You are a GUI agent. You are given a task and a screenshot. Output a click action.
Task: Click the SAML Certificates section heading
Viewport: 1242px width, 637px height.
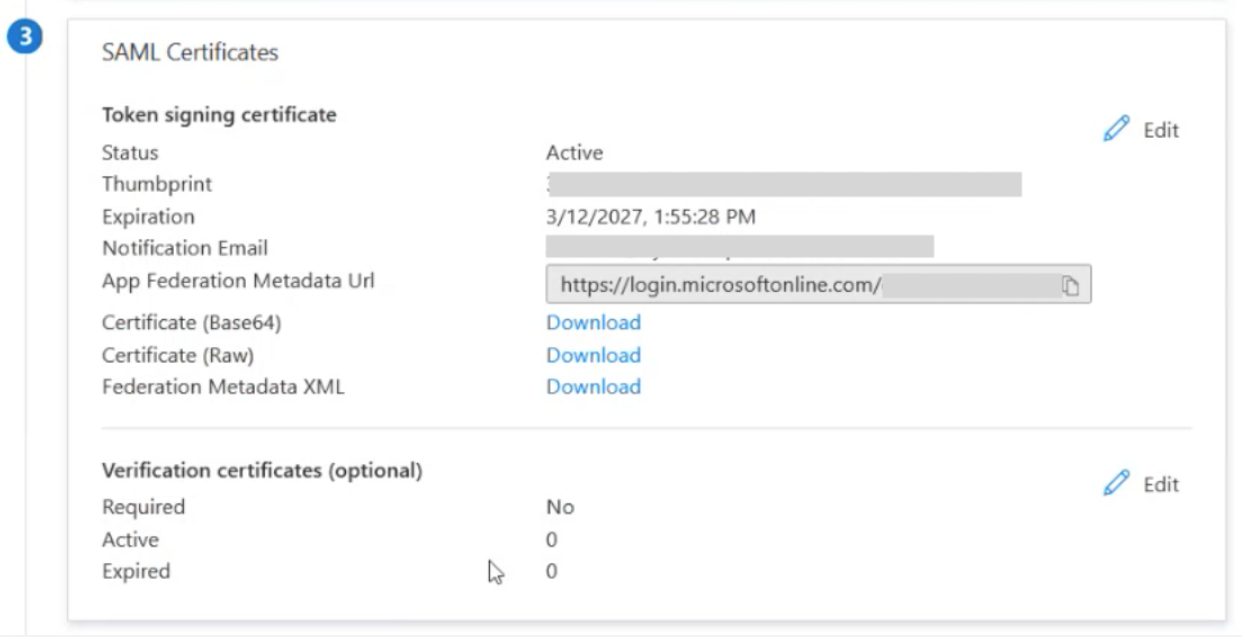pos(190,53)
